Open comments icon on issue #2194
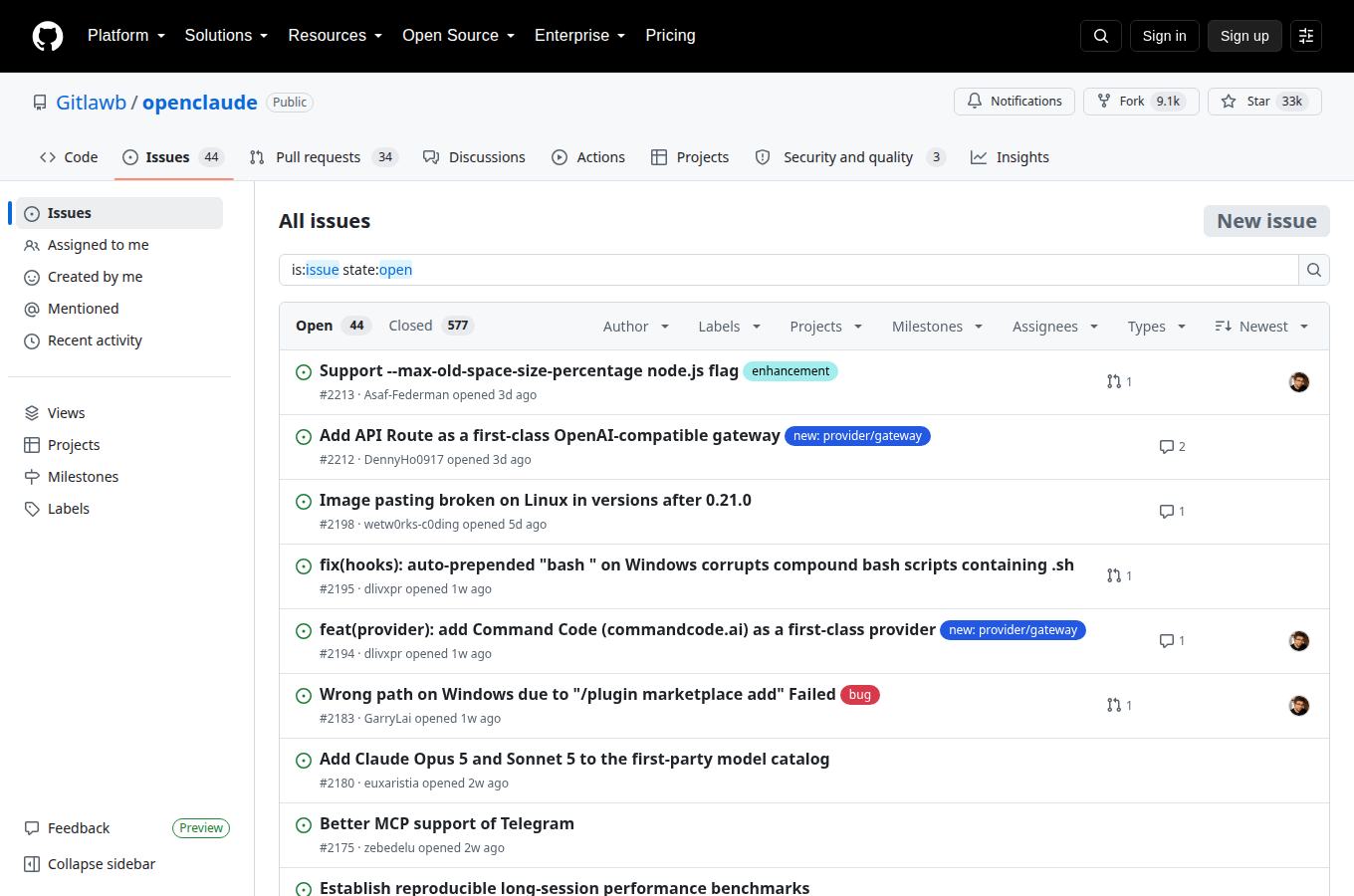The image size is (1354, 896). tap(1167, 640)
